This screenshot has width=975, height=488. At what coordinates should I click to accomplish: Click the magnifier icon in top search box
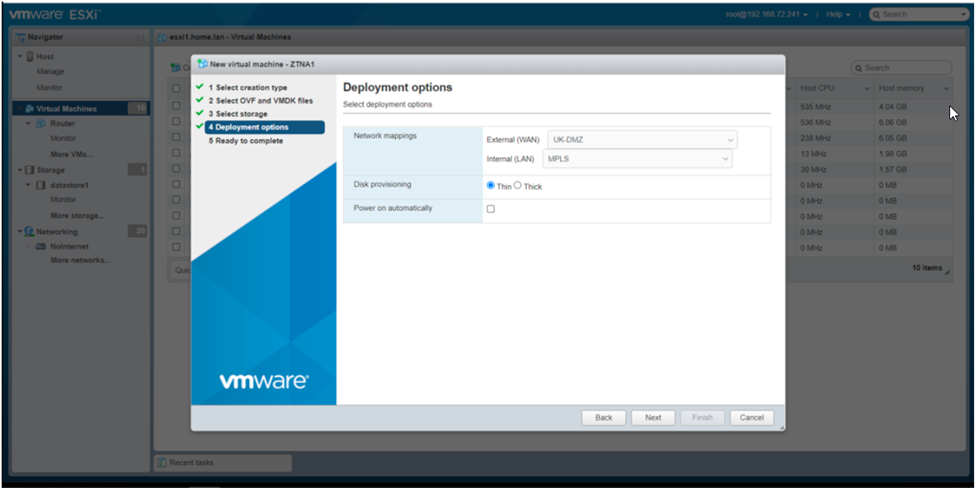pyautogui.click(x=876, y=14)
